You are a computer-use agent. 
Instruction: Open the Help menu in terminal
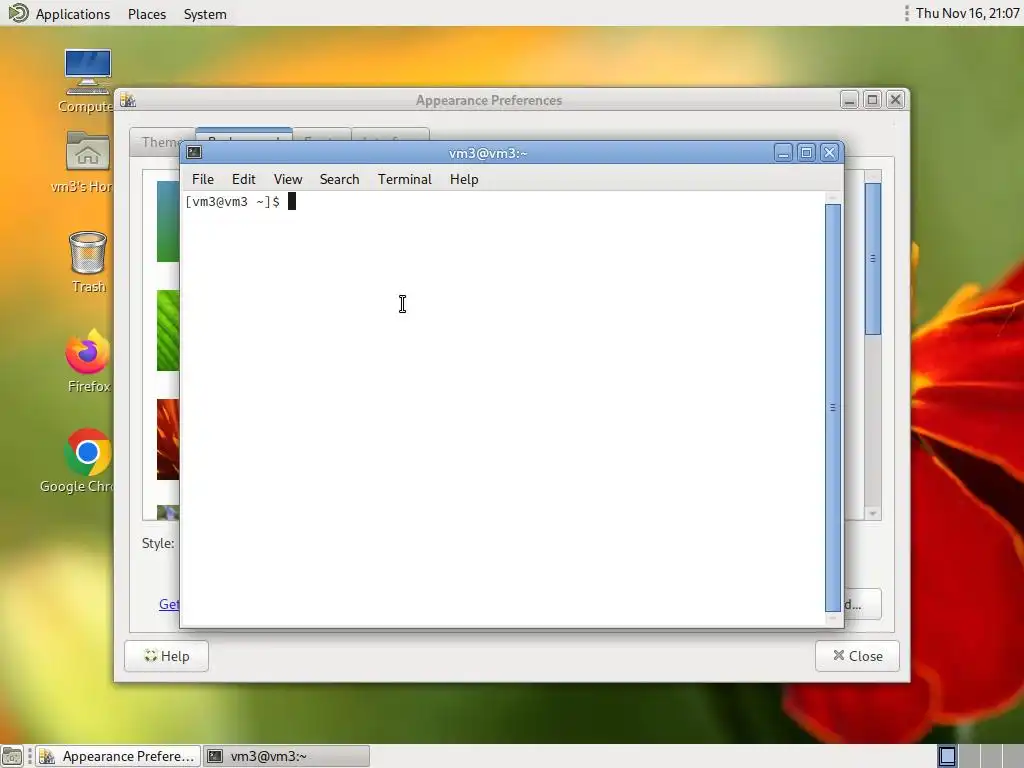pyautogui.click(x=464, y=179)
